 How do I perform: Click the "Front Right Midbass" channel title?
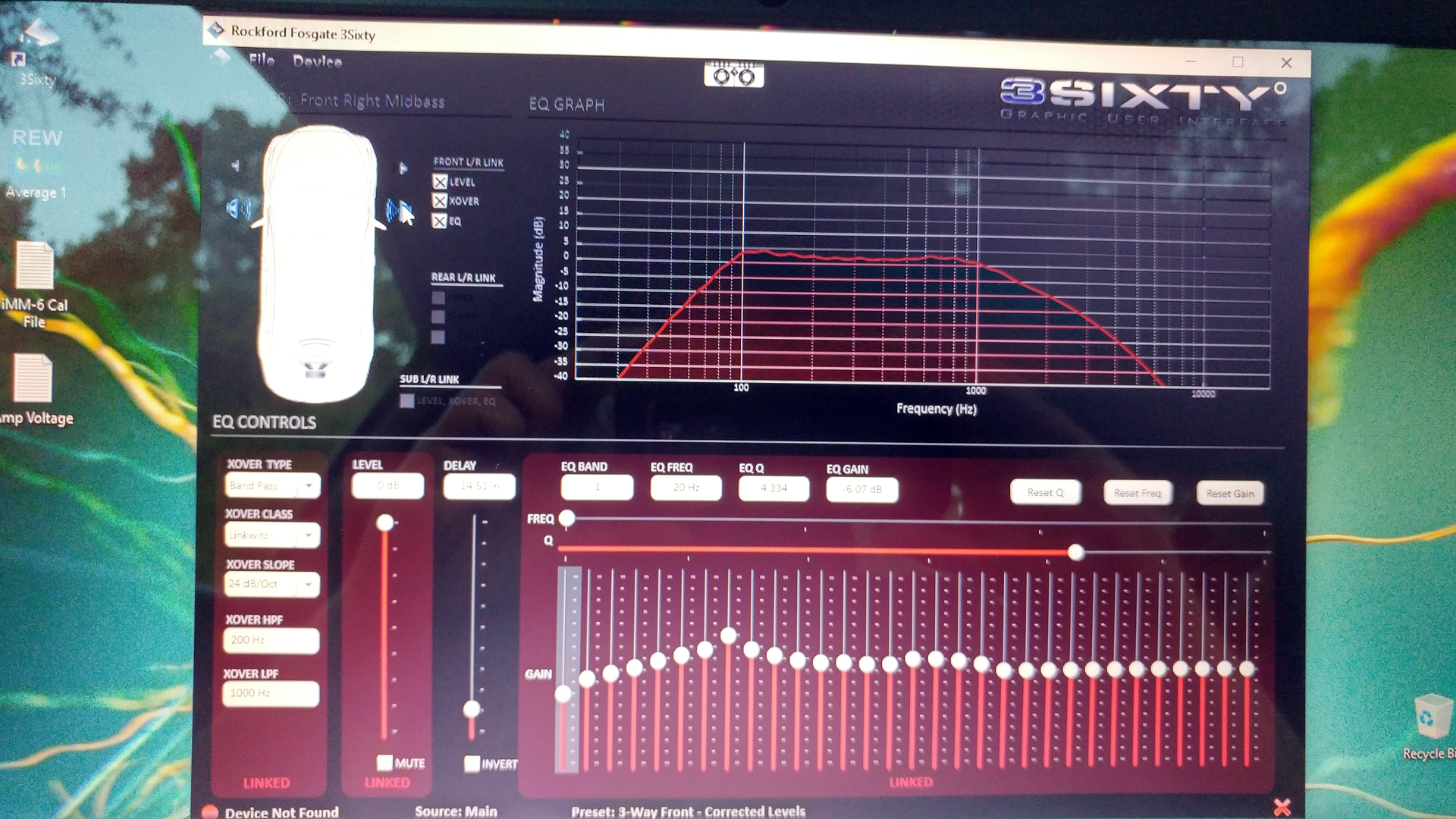pyautogui.click(x=372, y=101)
